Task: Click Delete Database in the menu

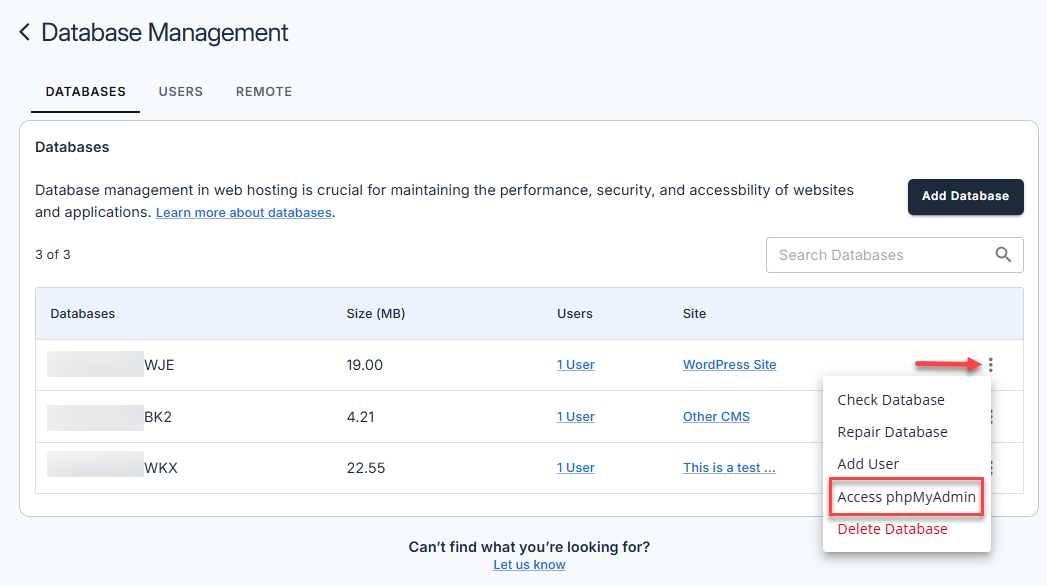Action: click(892, 529)
